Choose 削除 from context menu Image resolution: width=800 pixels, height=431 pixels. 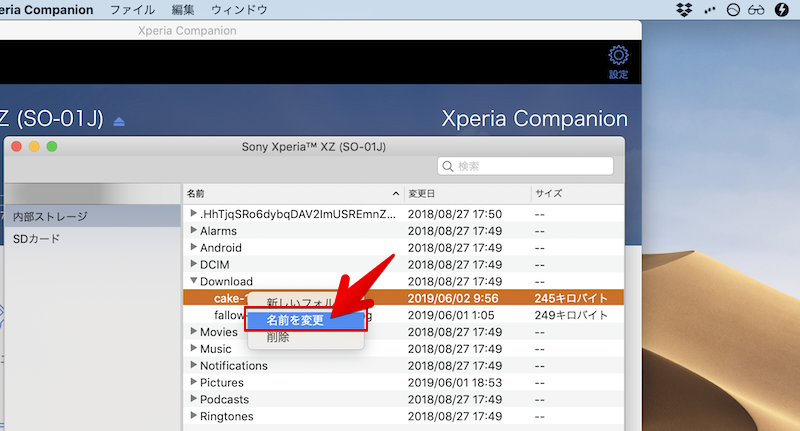point(279,338)
